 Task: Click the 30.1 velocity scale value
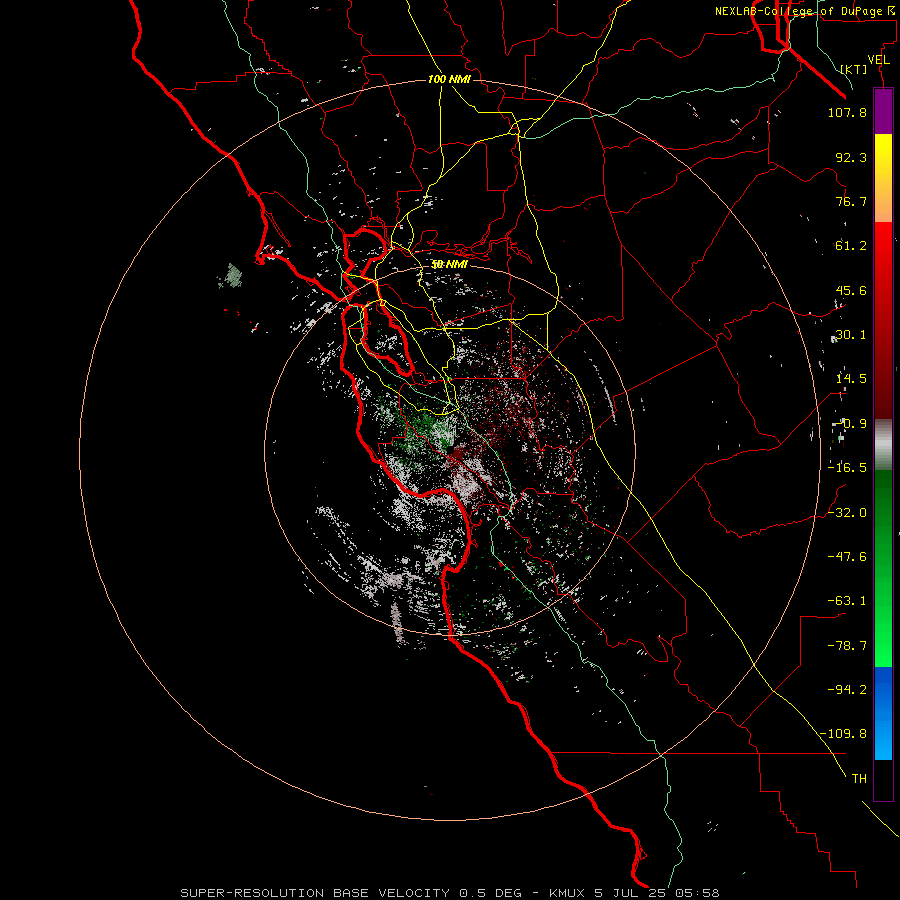point(851,335)
